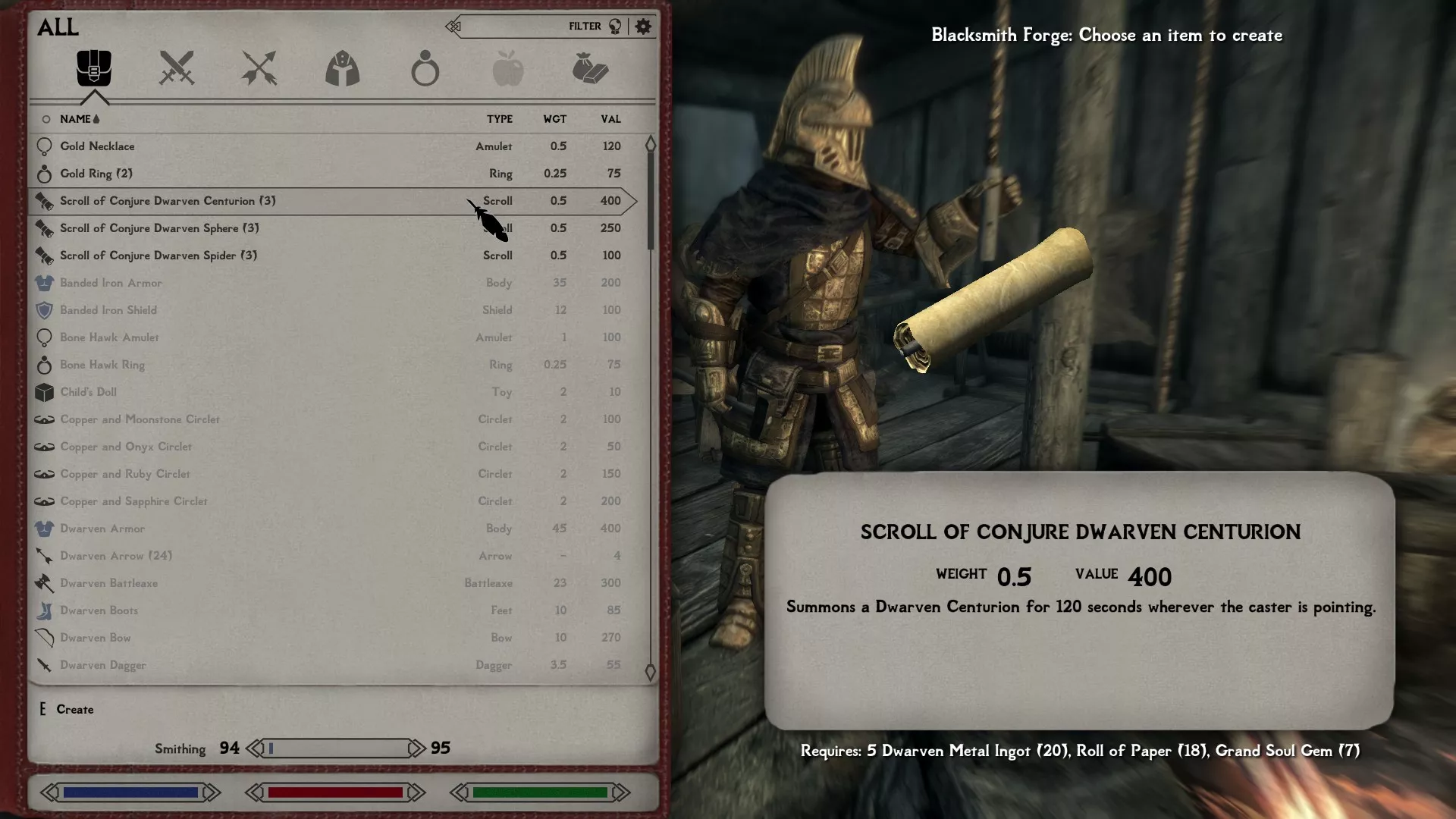
Task: Click the scroll item 3D preview
Action: 993,300
